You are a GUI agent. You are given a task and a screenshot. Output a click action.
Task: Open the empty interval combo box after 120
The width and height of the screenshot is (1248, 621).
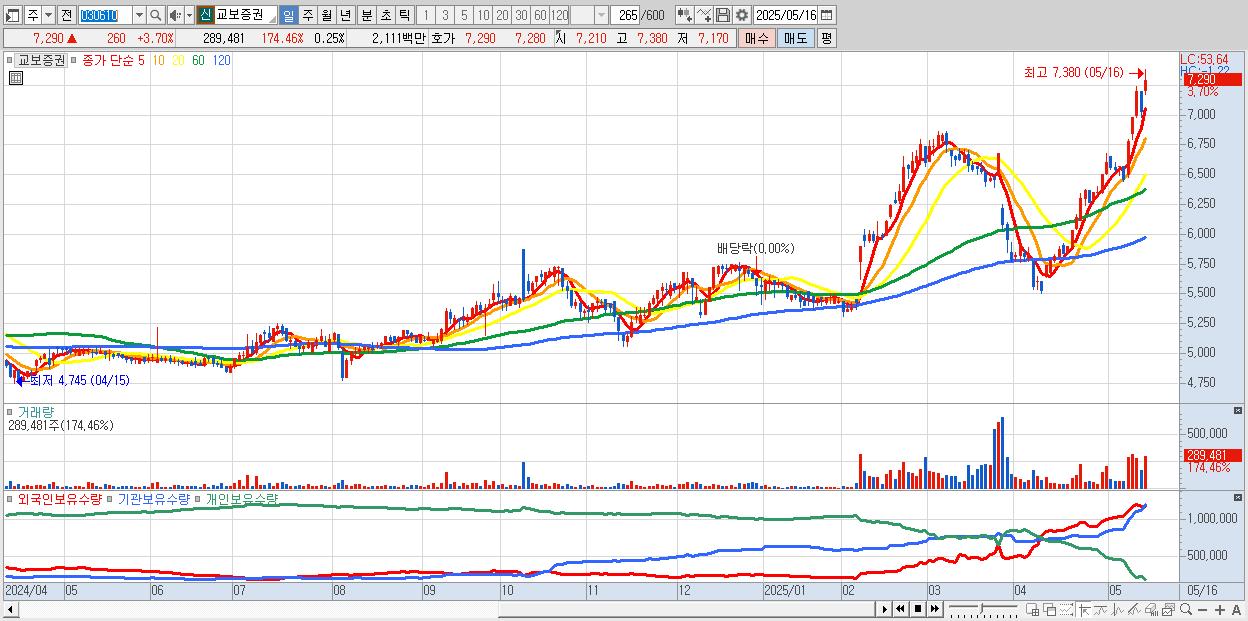589,15
